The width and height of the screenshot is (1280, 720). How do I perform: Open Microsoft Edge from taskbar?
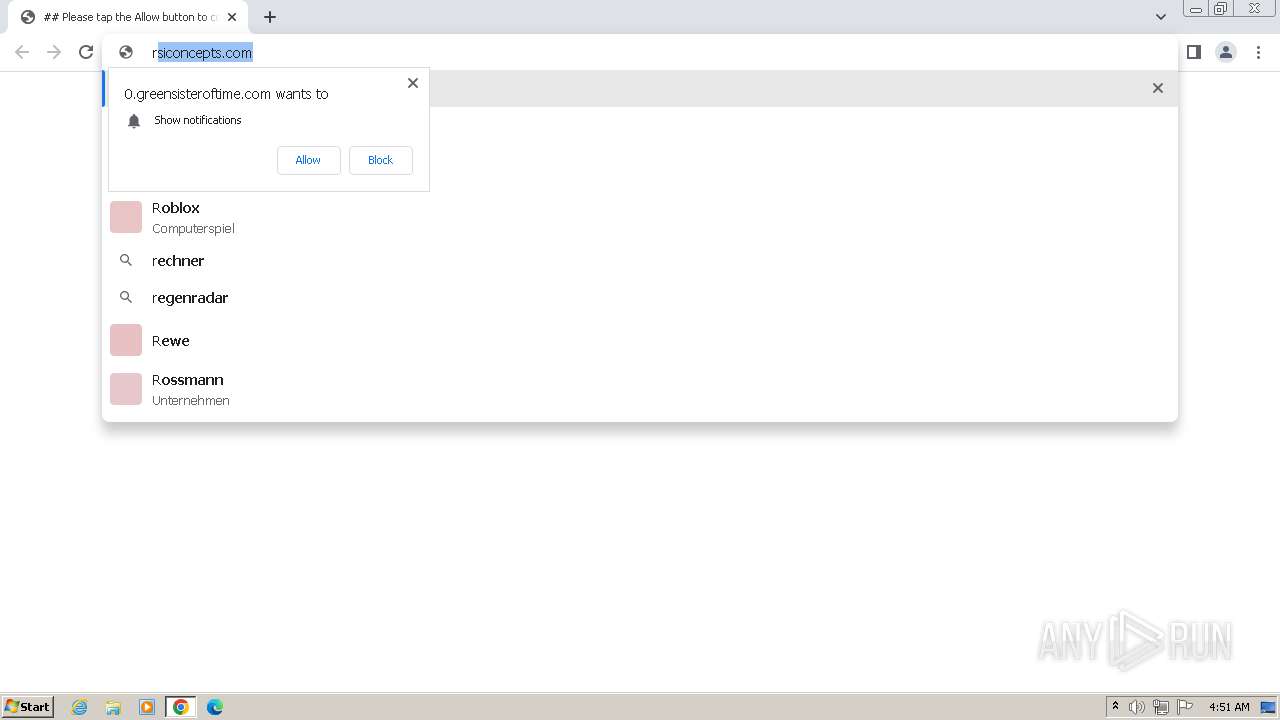tap(215, 707)
